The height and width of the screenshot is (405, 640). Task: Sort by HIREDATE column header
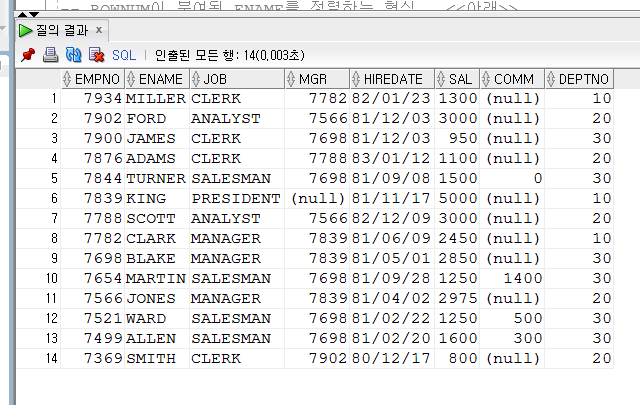393,79
